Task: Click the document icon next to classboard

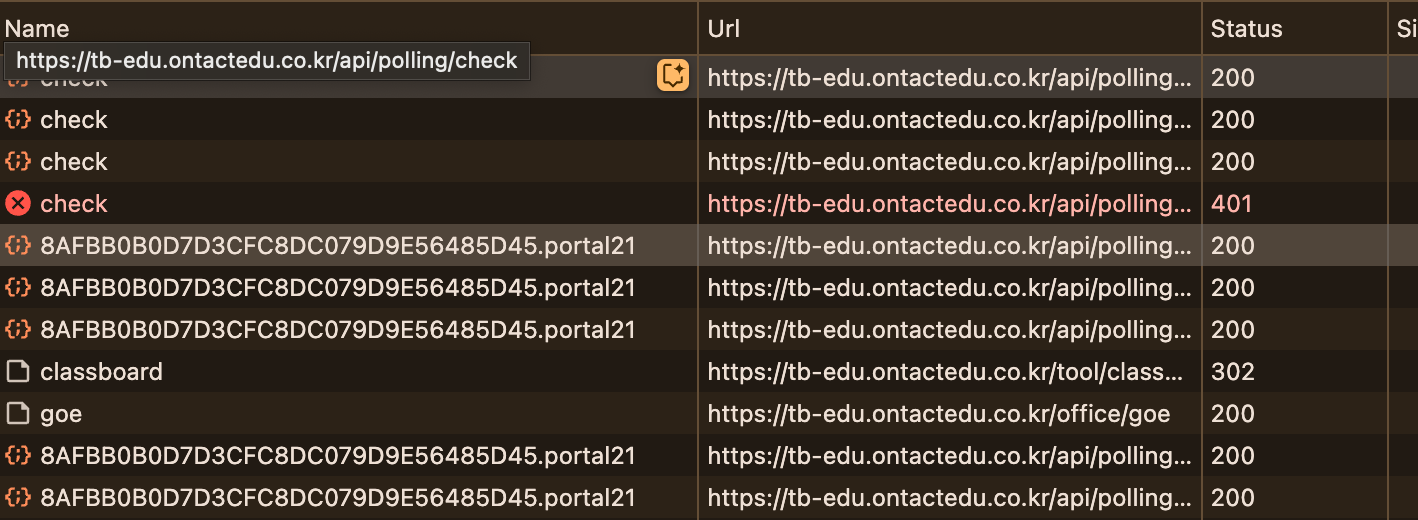Action: click(x=18, y=372)
